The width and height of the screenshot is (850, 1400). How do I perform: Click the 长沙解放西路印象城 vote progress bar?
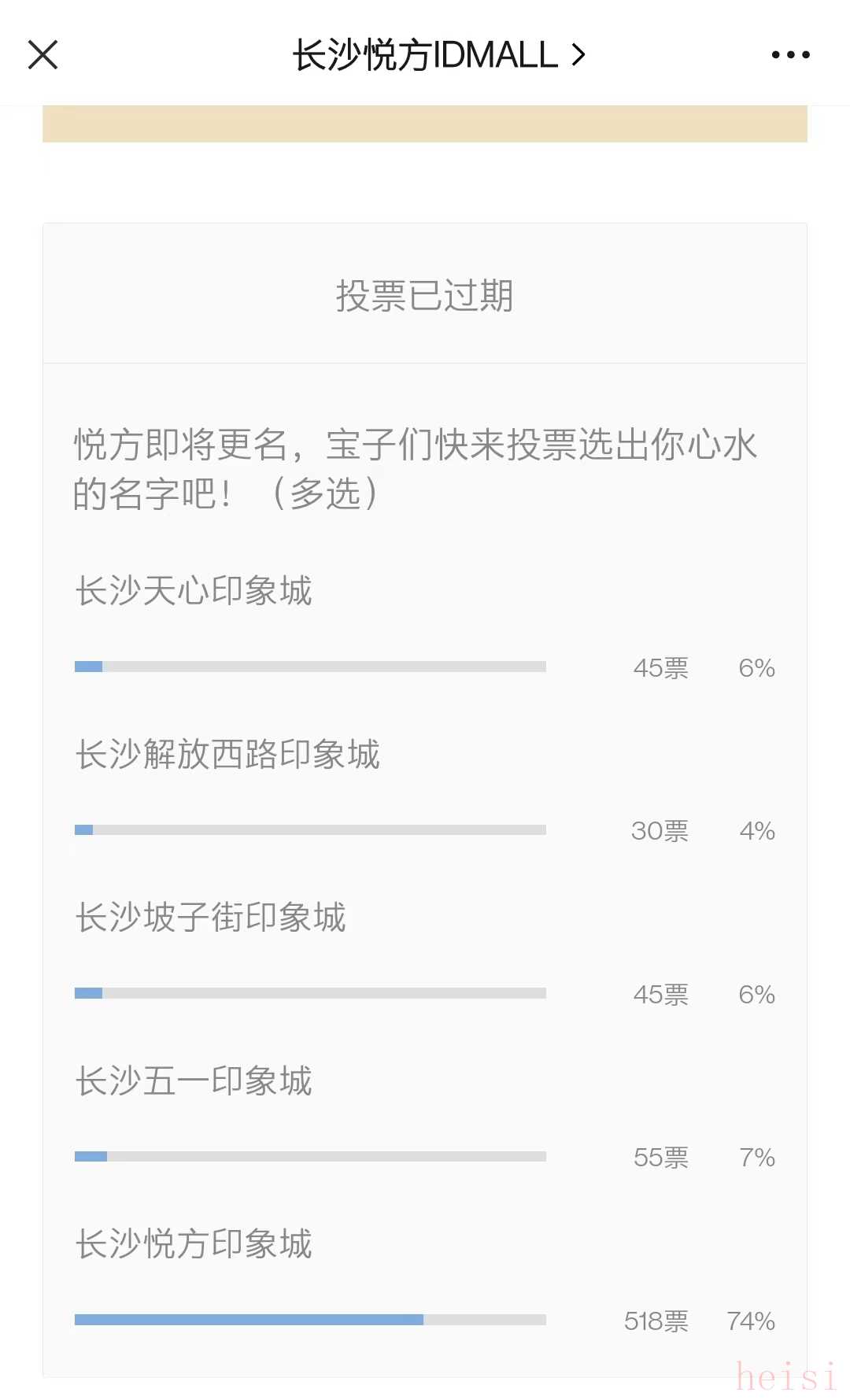[310, 829]
